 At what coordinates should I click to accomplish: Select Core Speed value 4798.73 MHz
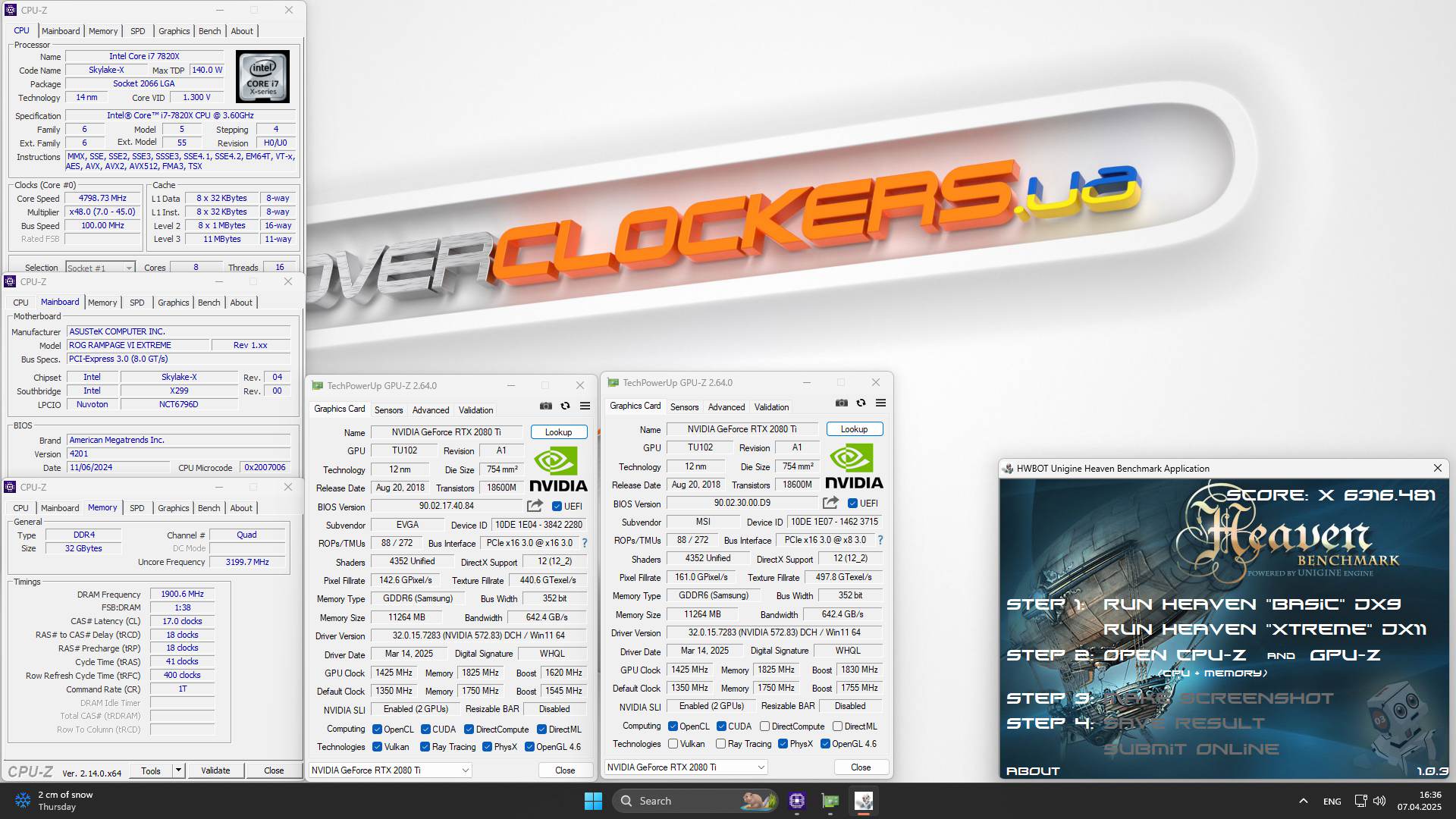click(102, 199)
